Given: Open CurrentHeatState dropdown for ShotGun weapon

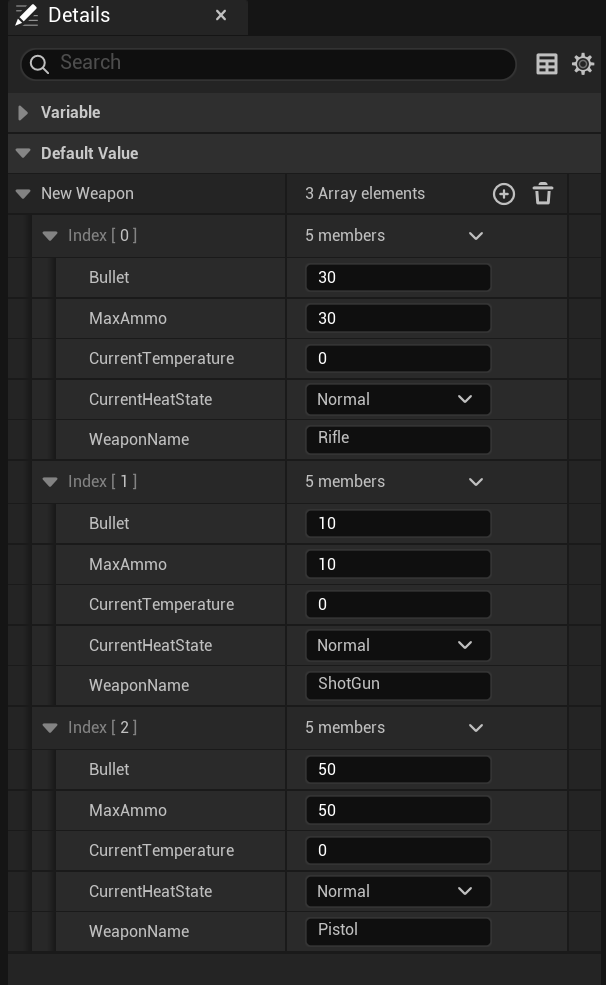Looking at the screenshot, I should pos(397,645).
